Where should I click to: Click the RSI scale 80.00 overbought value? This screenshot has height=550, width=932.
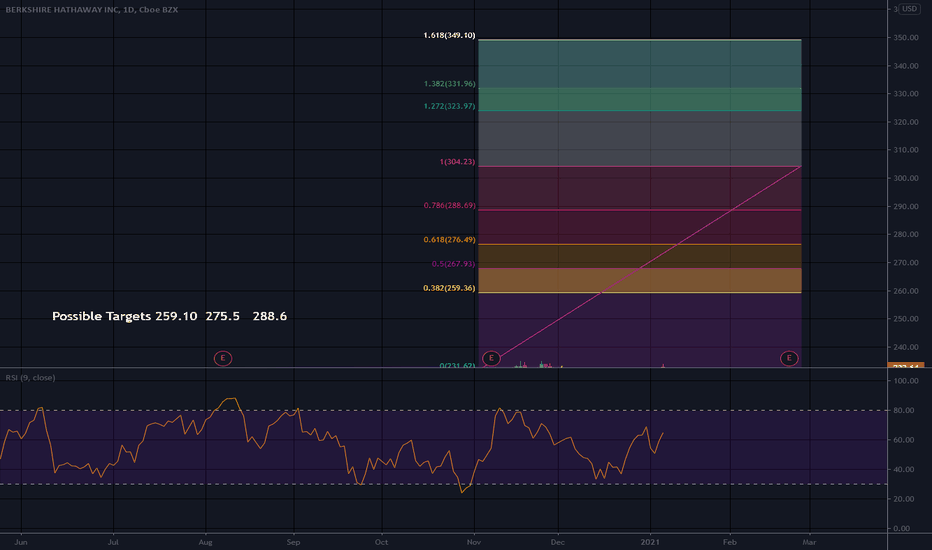click(x=904, y=410)
